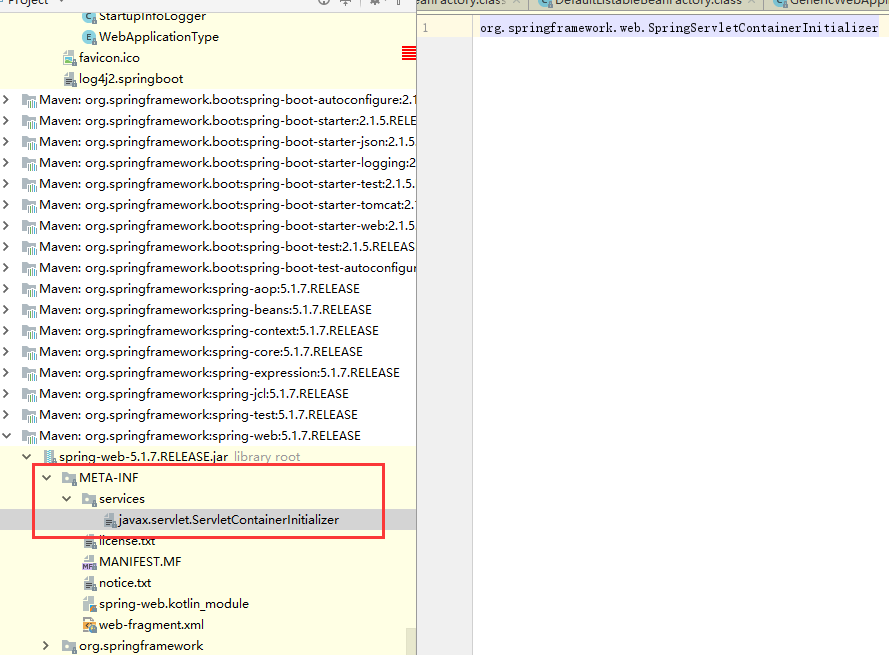The height and width of the screenshot is (655, 889).
Task: Click the library icon of spring-expression 5.1.7
Action: pos(29,373)
